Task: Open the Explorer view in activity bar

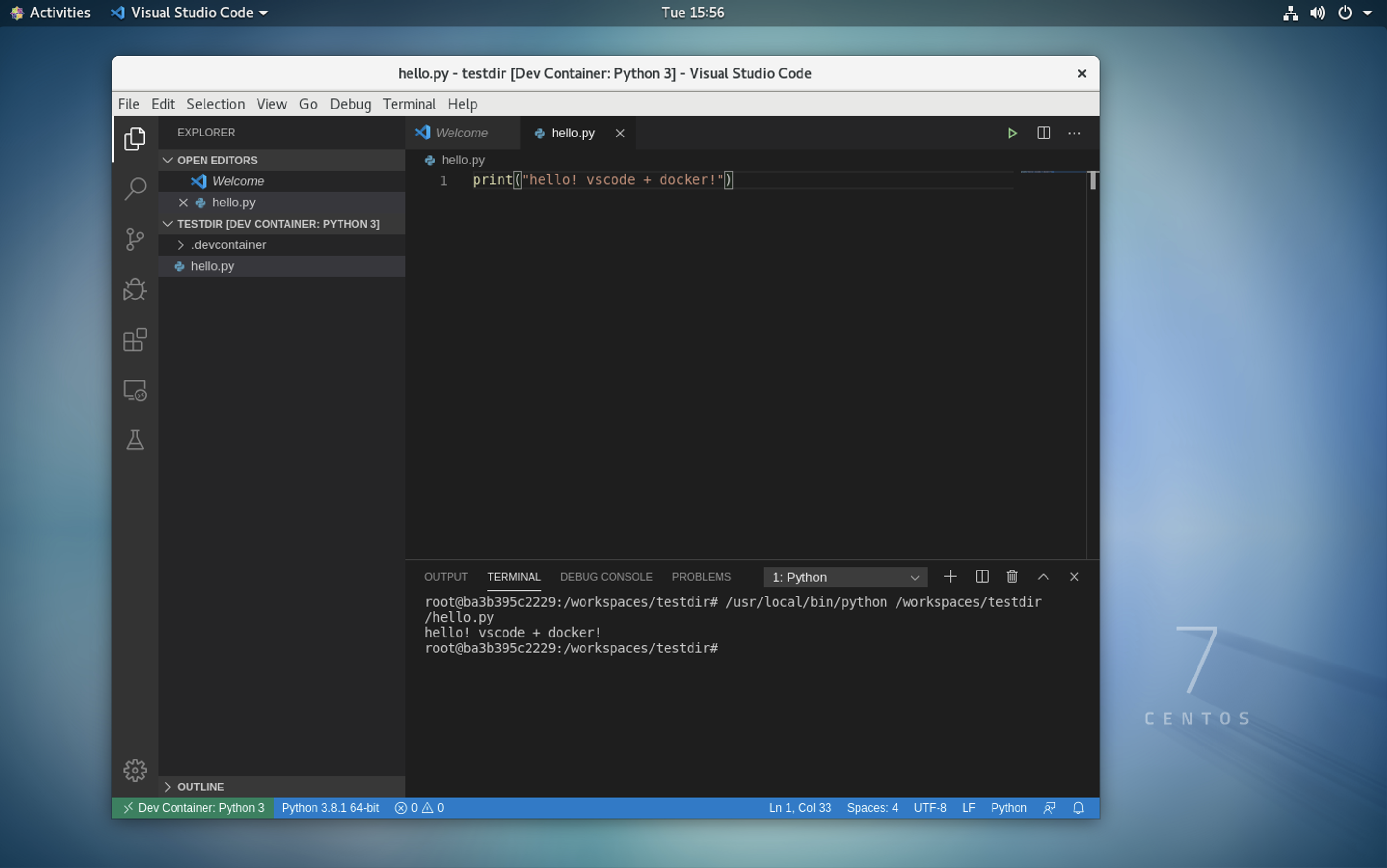Action: point(135,139)
